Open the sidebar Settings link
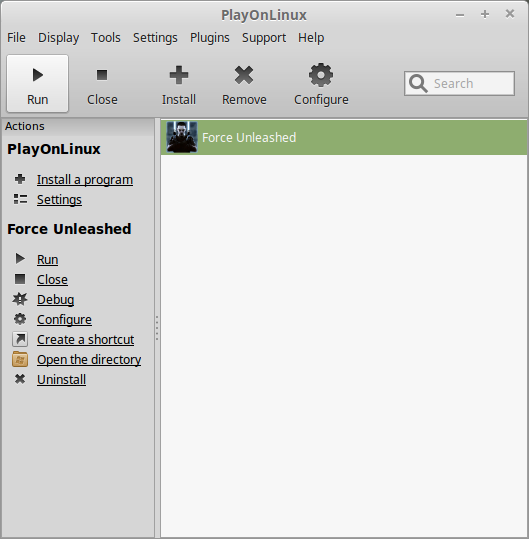The width and height of the screenshot is (529, 539). (x=59, y=200)
